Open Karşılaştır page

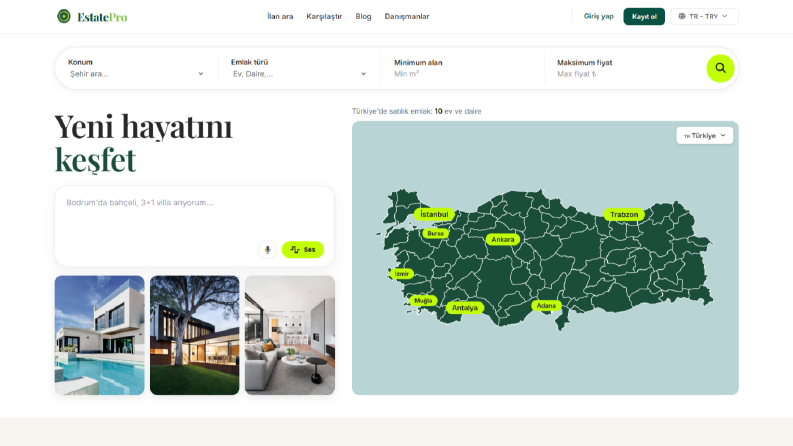coord(324,16)
